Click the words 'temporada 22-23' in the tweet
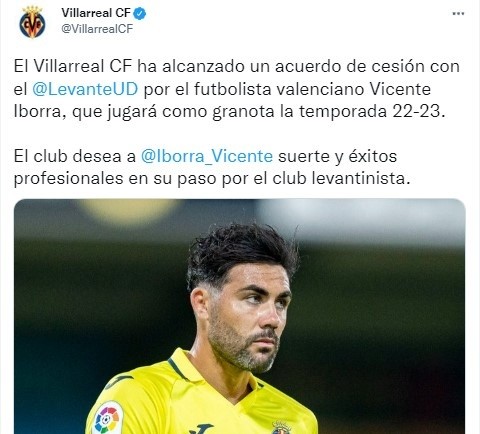 [x=369, y=111]
